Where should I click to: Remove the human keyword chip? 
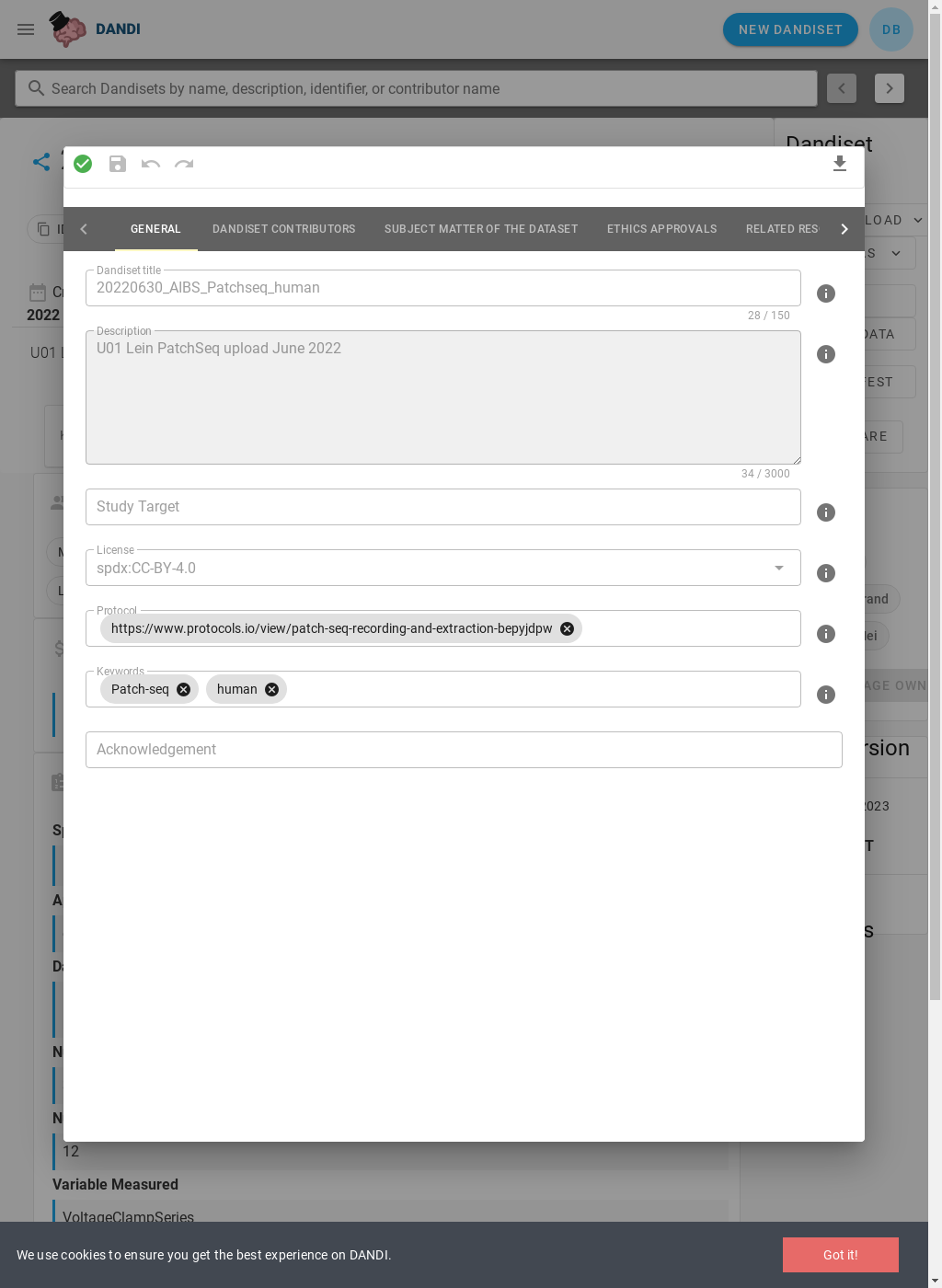[272, 689]
